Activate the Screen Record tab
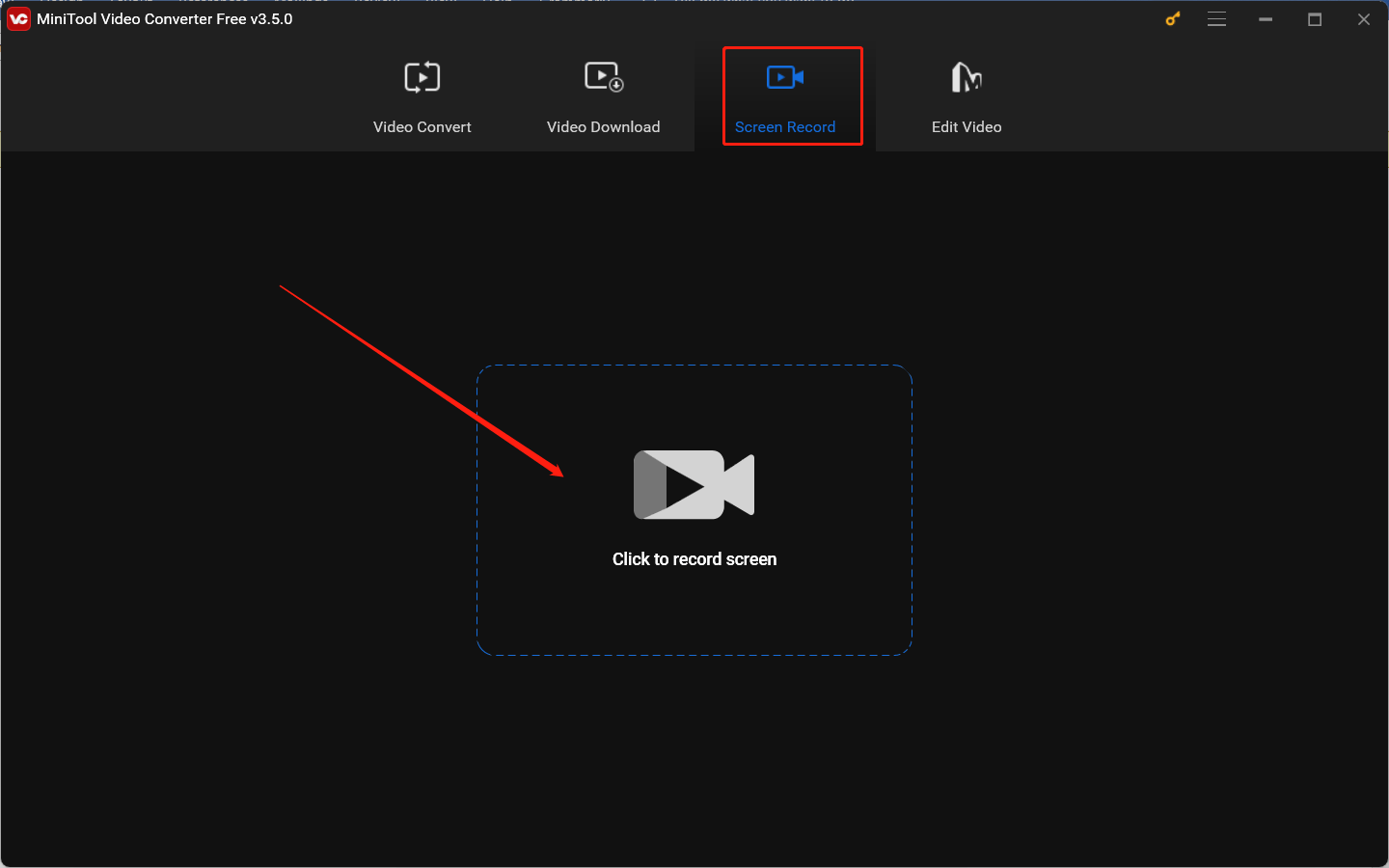The height and width of the screenshot is (868, 1389). 784,96
